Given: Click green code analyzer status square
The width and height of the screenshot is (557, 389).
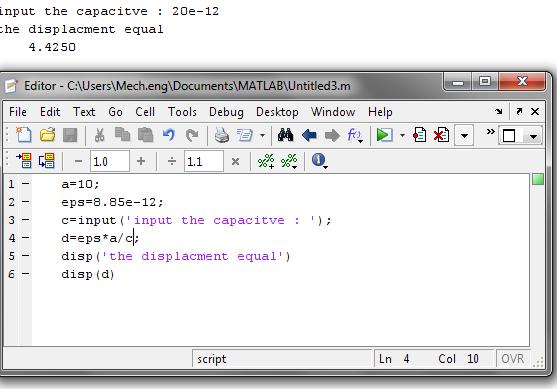Looking at the screenshot, I should pyautogui.click(x=538, y=179).
